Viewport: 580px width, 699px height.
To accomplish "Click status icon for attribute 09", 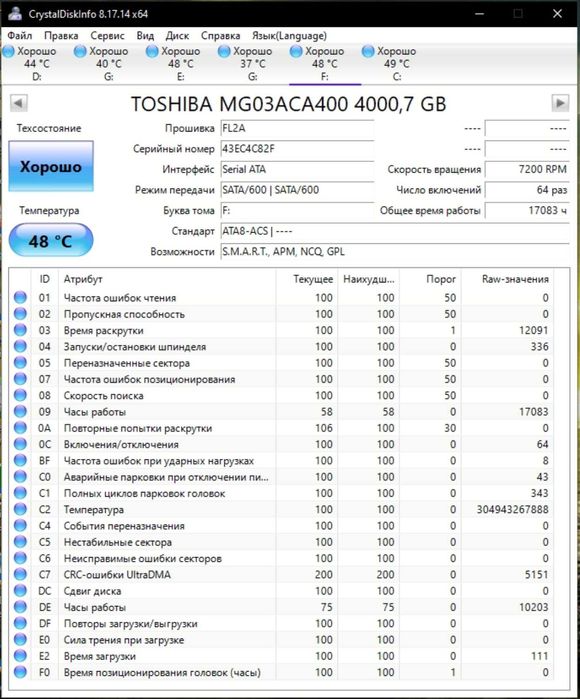I will click(20, 411).
